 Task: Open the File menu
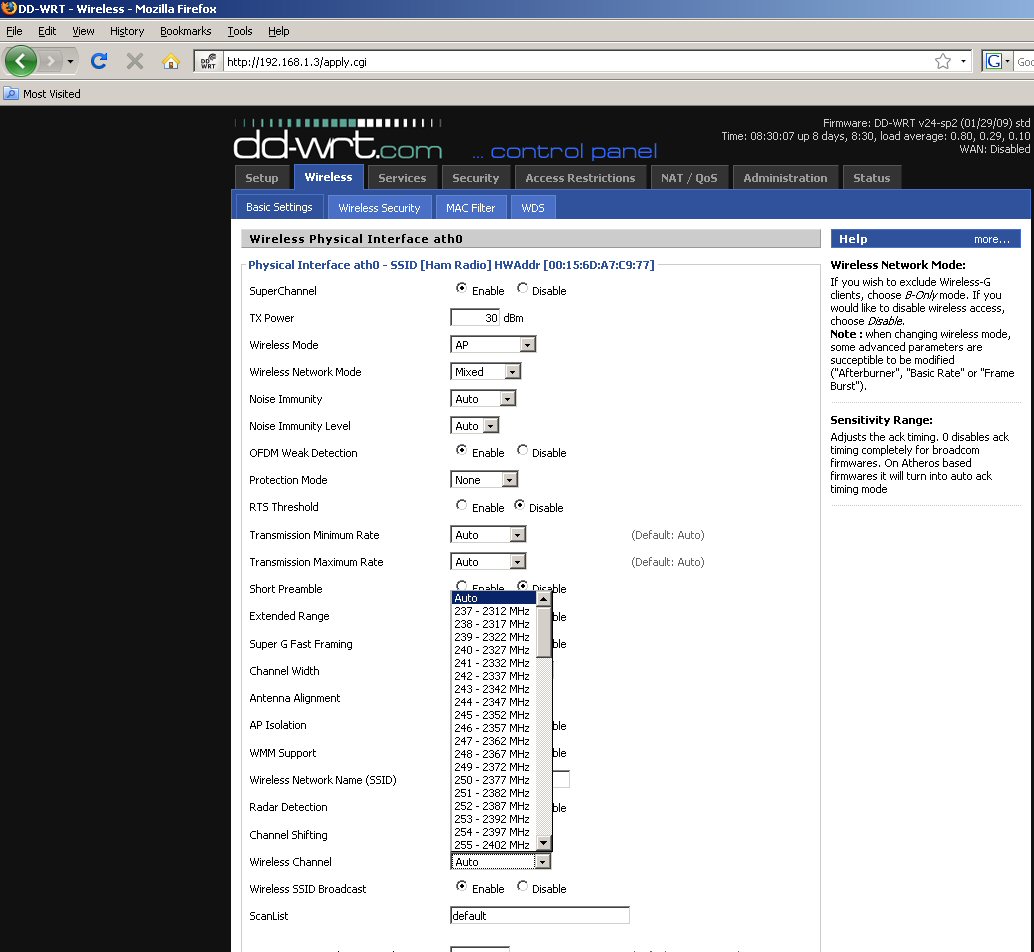tap(15, 31)
